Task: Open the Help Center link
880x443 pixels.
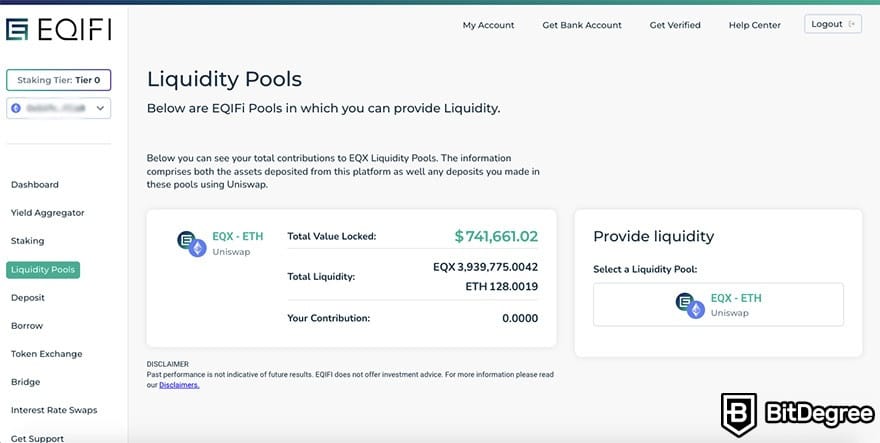Action: [755, 25]
